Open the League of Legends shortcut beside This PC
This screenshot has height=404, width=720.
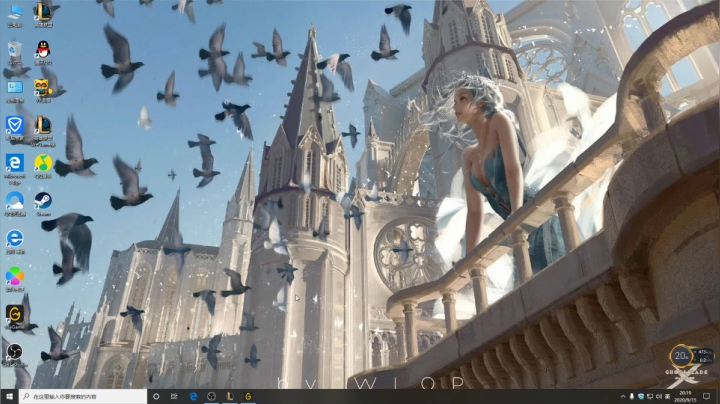point(43,14)
